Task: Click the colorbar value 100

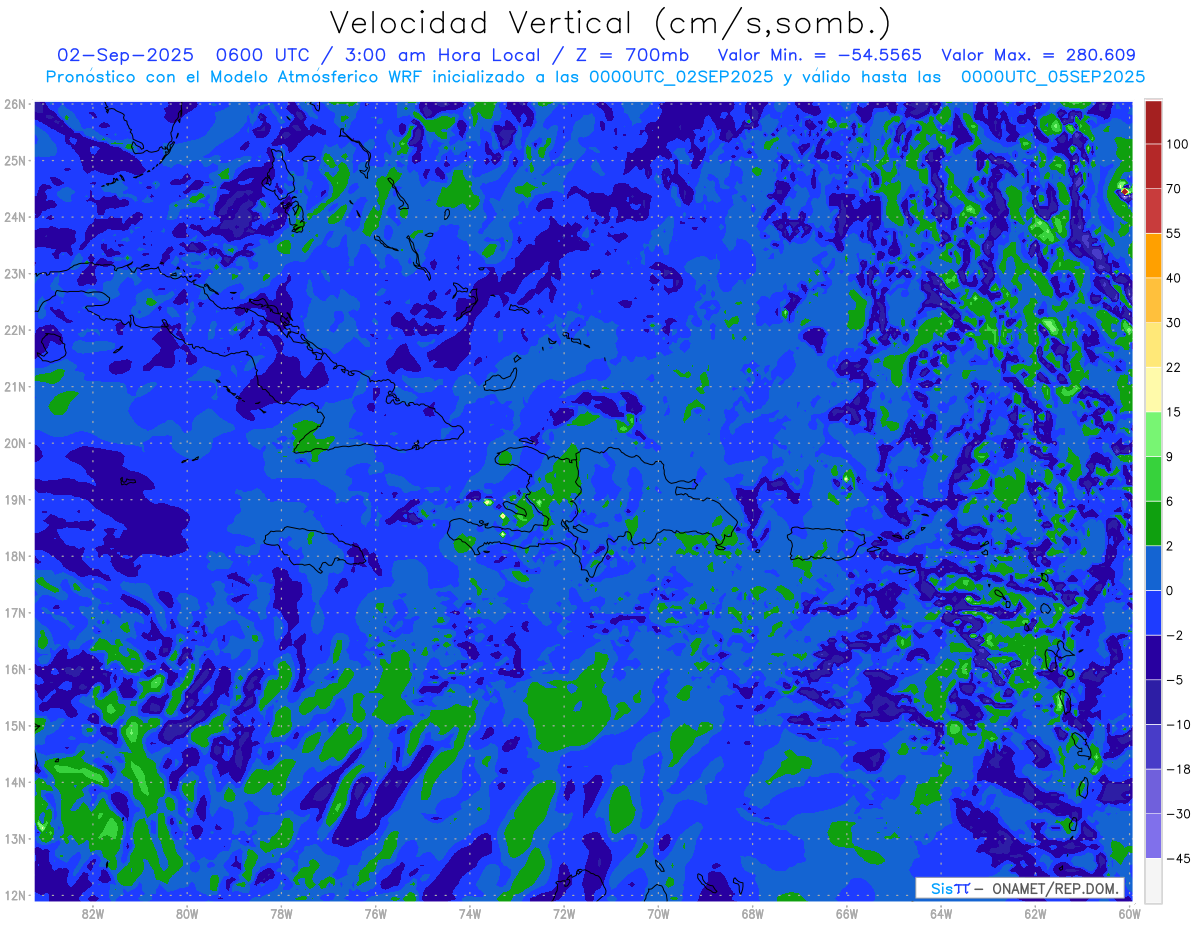Action: click(1178, 144)
